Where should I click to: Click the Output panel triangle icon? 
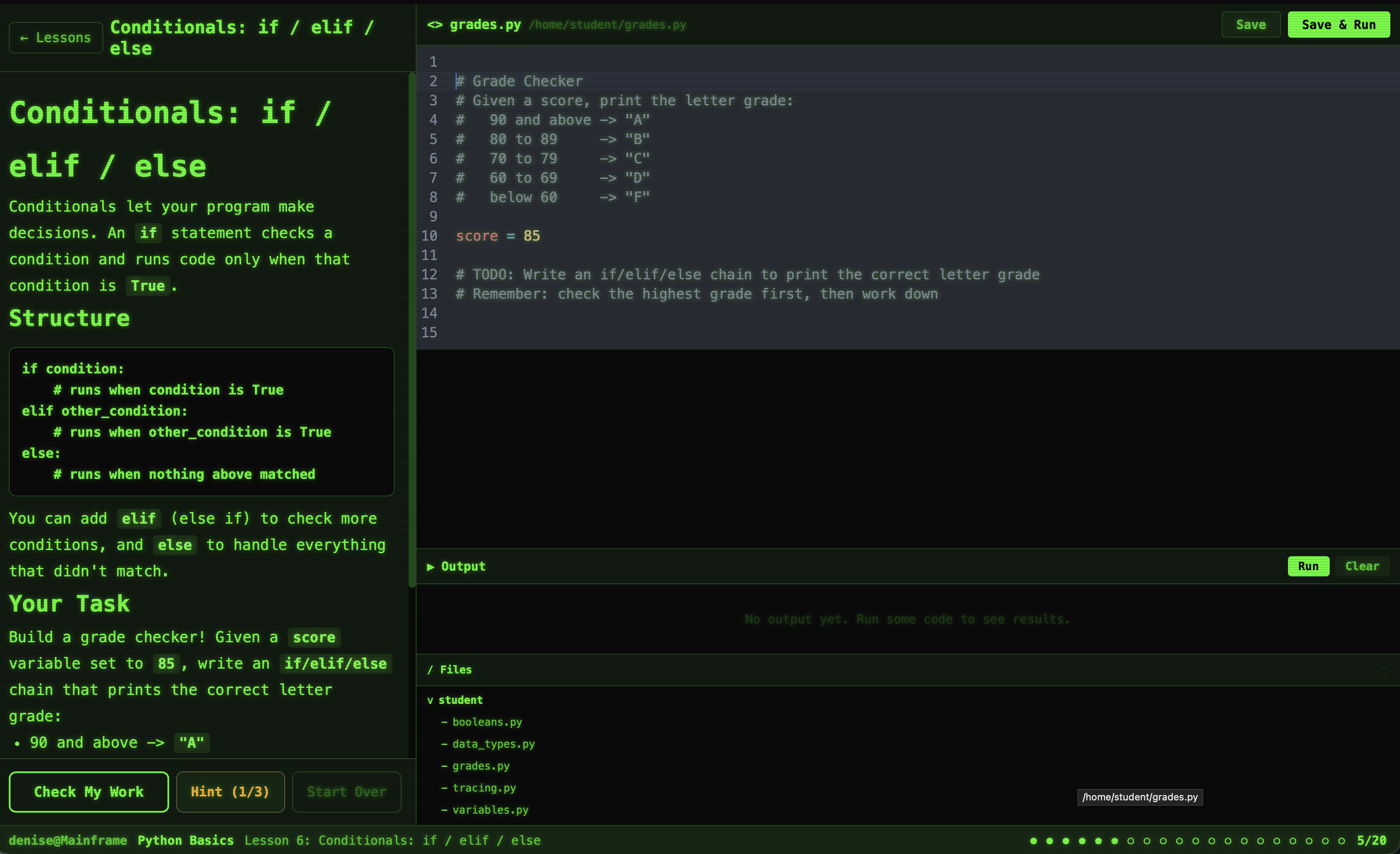point(430,567)
